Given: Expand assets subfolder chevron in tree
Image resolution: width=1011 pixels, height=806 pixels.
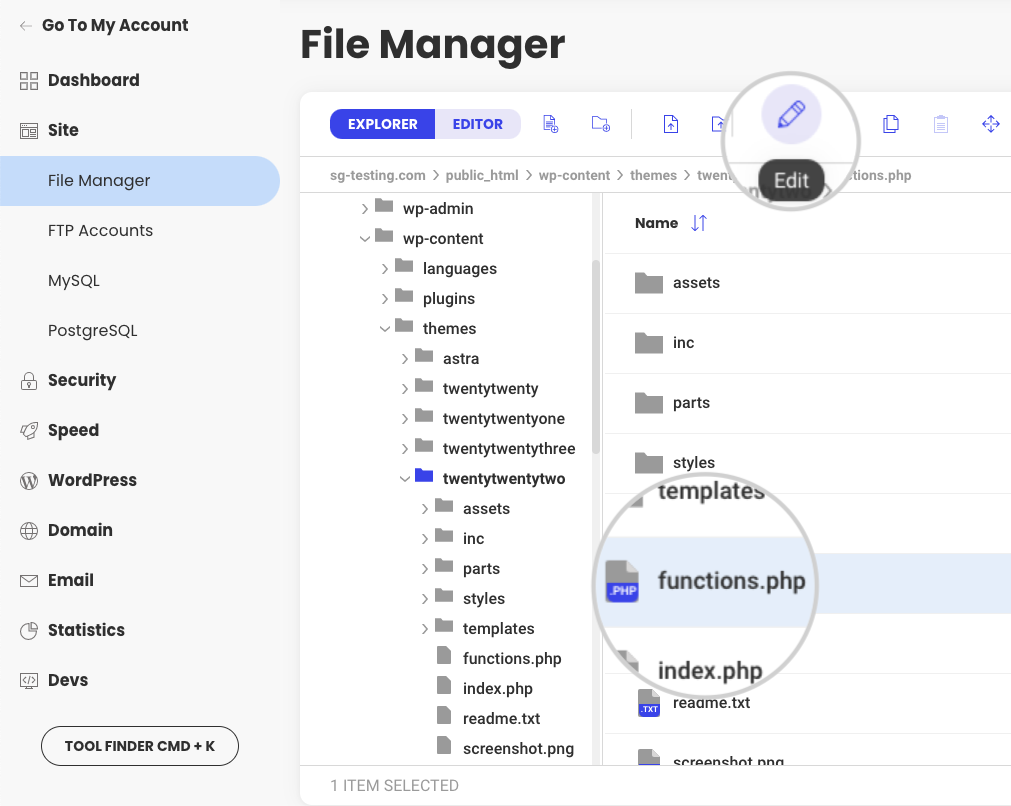Looking at the screenshot, I should click(x=424, y=509).
